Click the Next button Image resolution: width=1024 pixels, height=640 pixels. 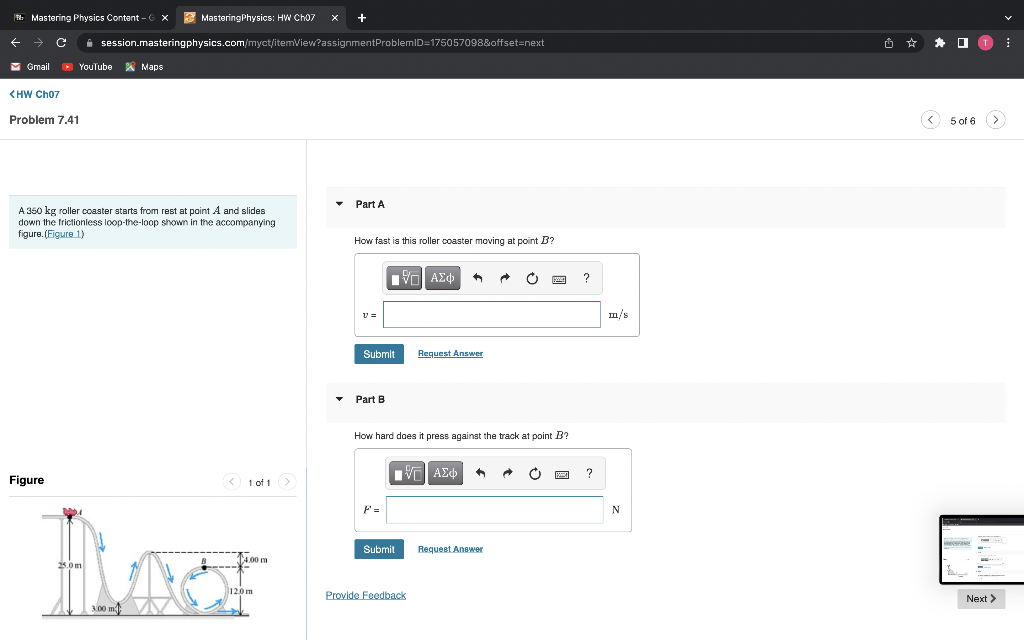(981, 598)
